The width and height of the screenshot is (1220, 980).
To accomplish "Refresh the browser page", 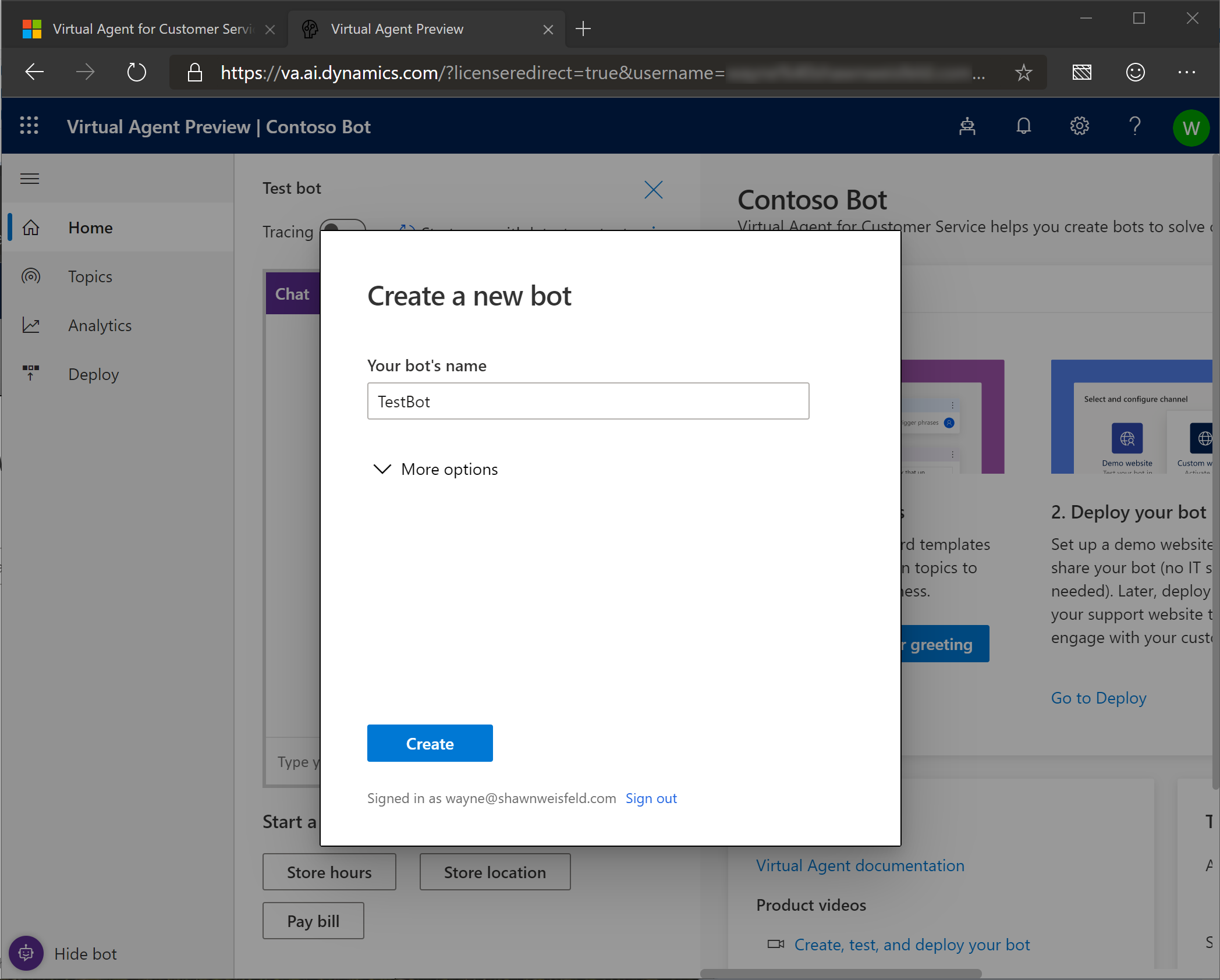I will pos(136,72).
